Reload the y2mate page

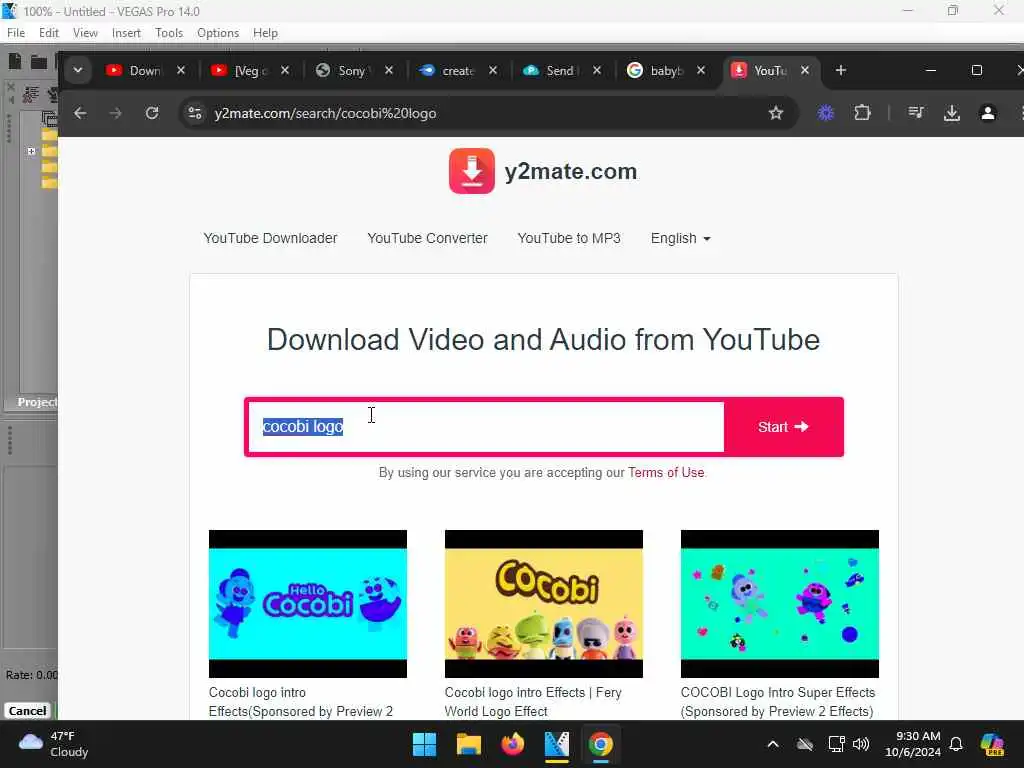tap(152, 113)
